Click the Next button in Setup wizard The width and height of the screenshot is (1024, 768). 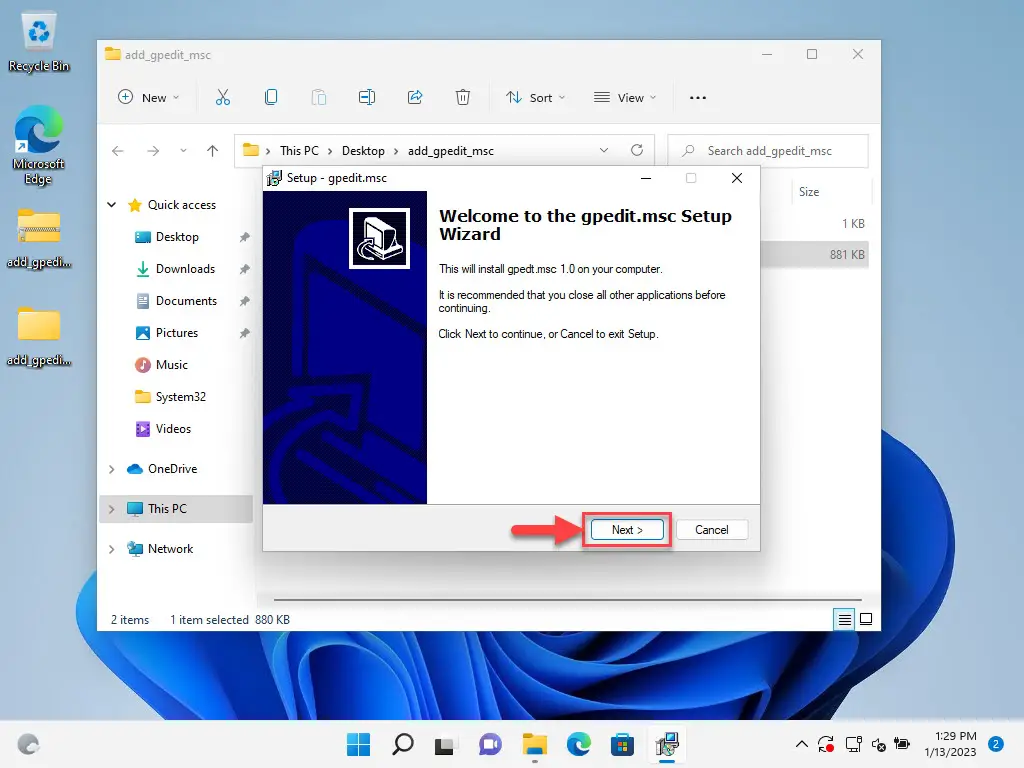point(627,530)
